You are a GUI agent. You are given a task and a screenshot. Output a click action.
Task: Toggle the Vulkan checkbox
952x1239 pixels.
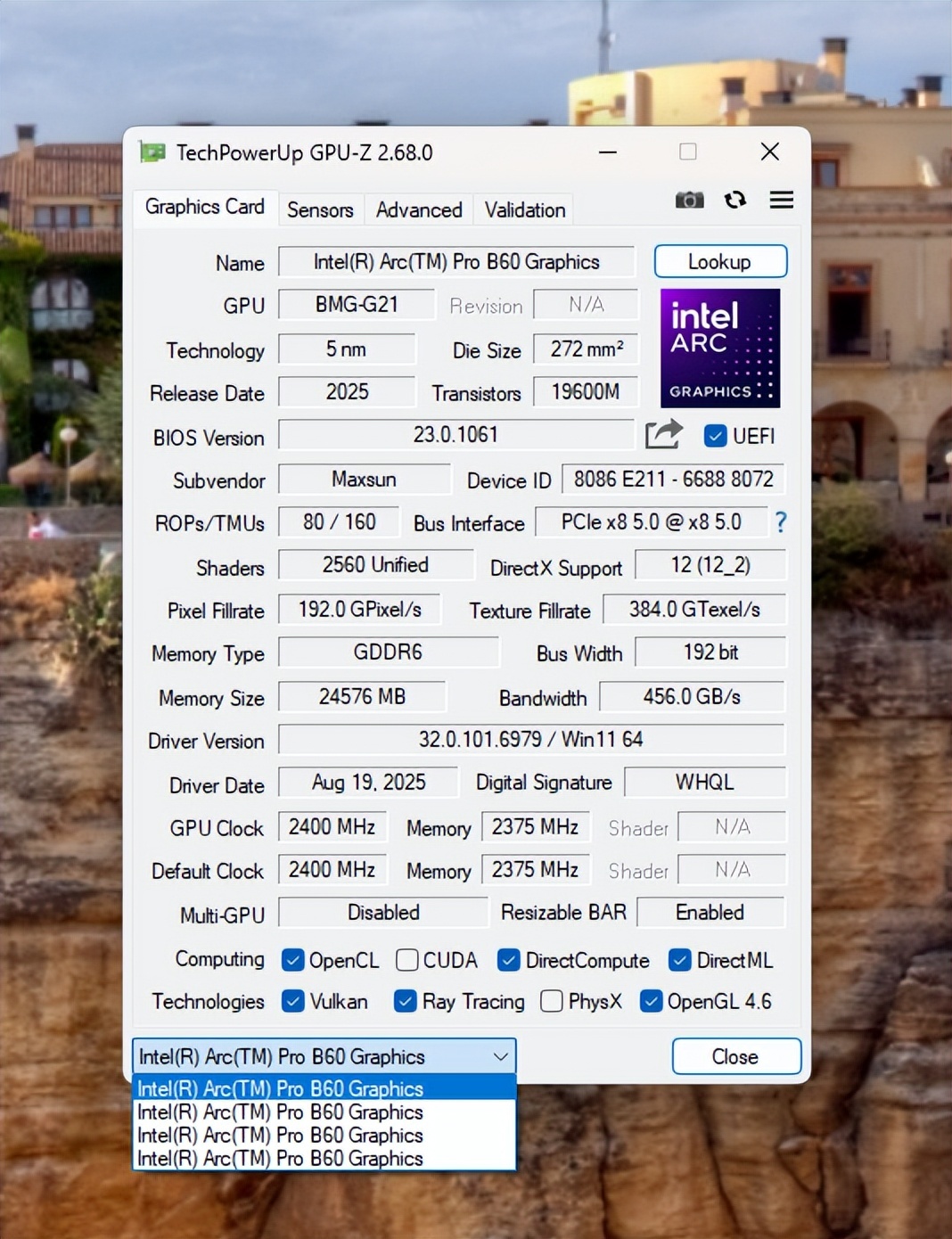click(x=292, y=1001)
